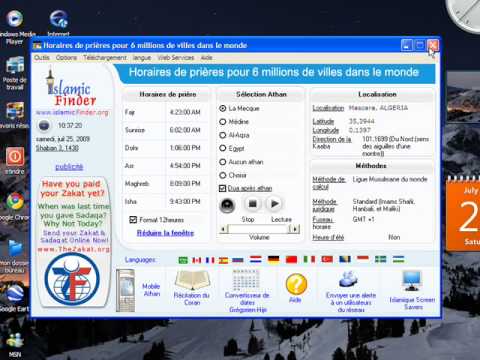480x360 pixels.
Task: Click the Volume slider track
Action: 259,229
